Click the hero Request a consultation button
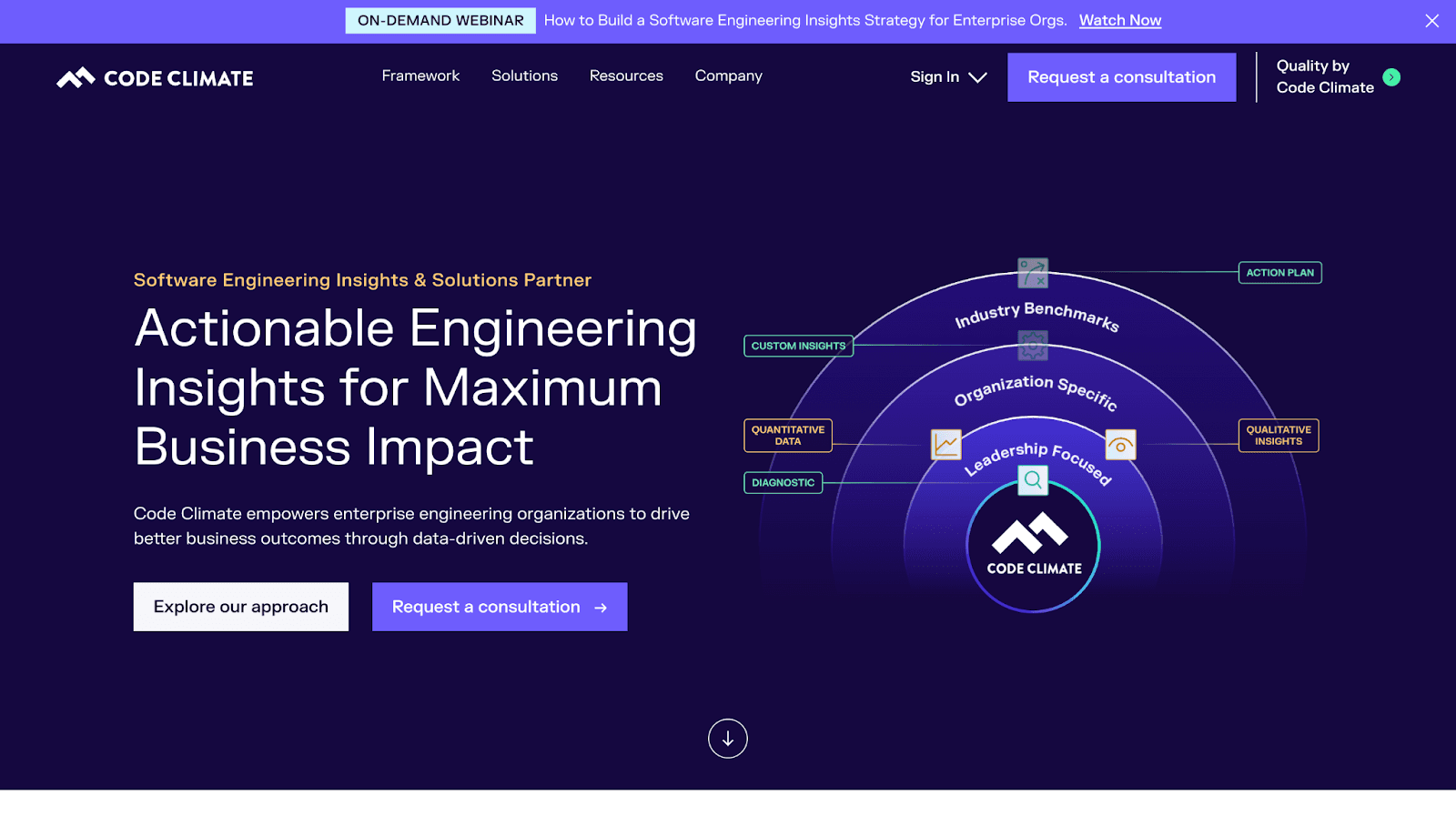Image resolution: width=1456 pixels, height=825 pixels. pyautogui.click(x=500, y=607)
